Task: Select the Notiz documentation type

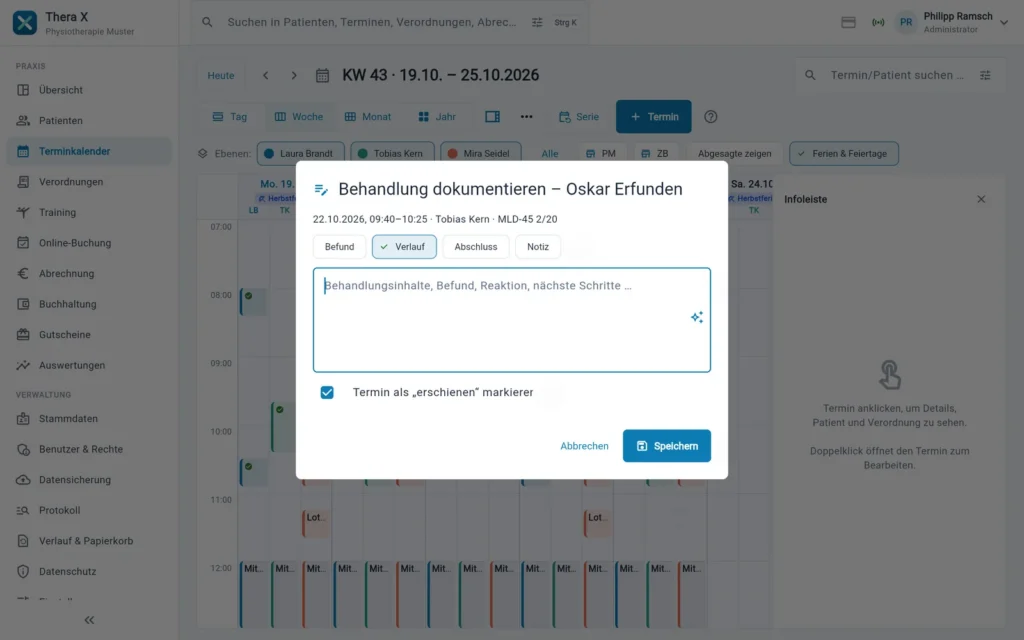Action: click(x=538, y=247)
